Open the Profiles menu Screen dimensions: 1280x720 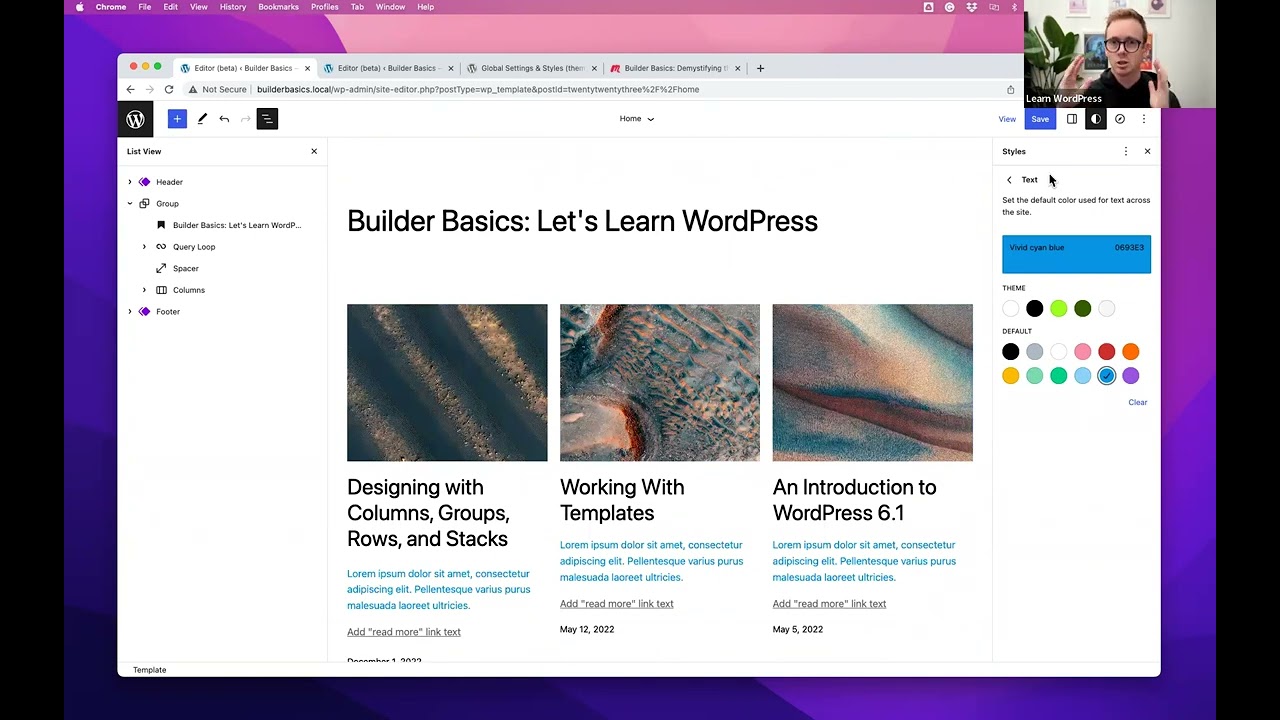tap(324, 7)
